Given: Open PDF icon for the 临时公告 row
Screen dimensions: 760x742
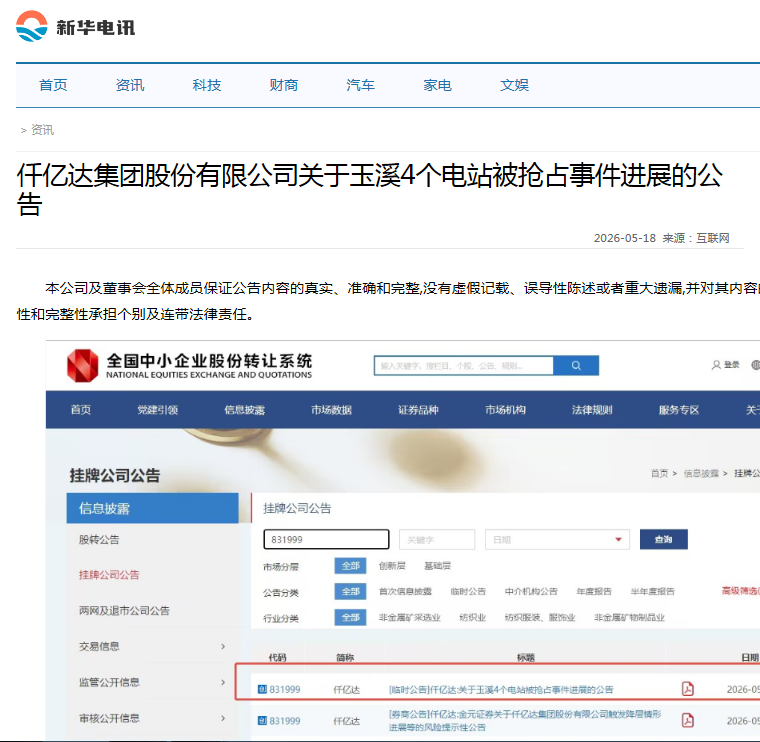Looking at the screenshot, I should click(x=688, y=689).
